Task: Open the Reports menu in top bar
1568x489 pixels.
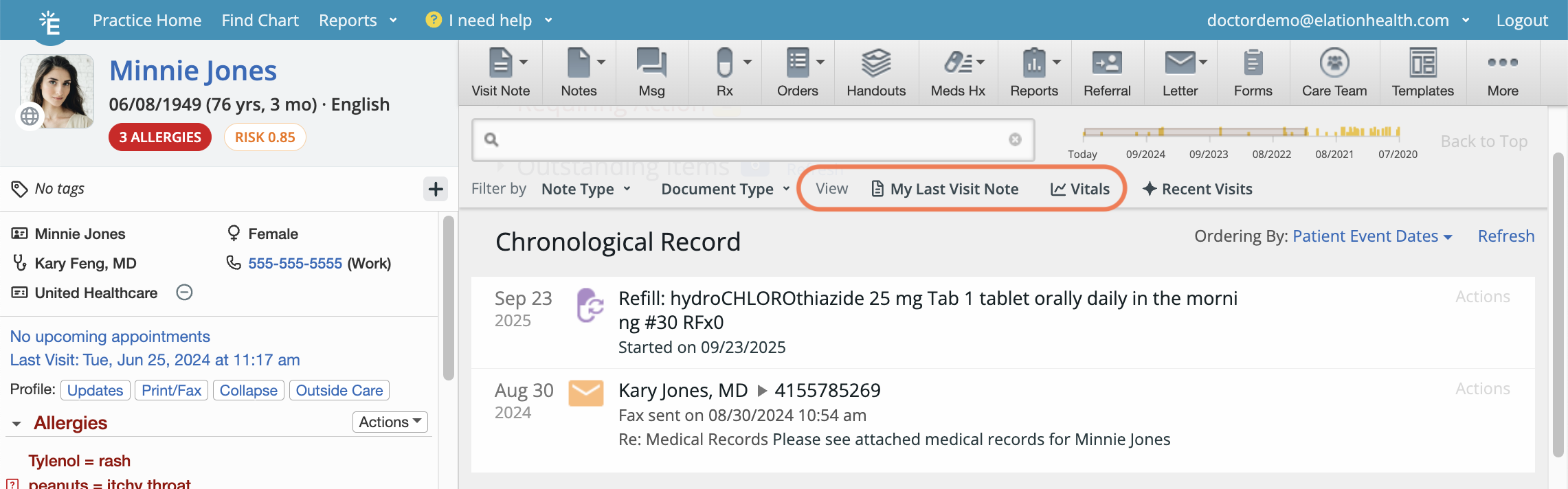Action: pyautogui.click(x=357, y=21)
